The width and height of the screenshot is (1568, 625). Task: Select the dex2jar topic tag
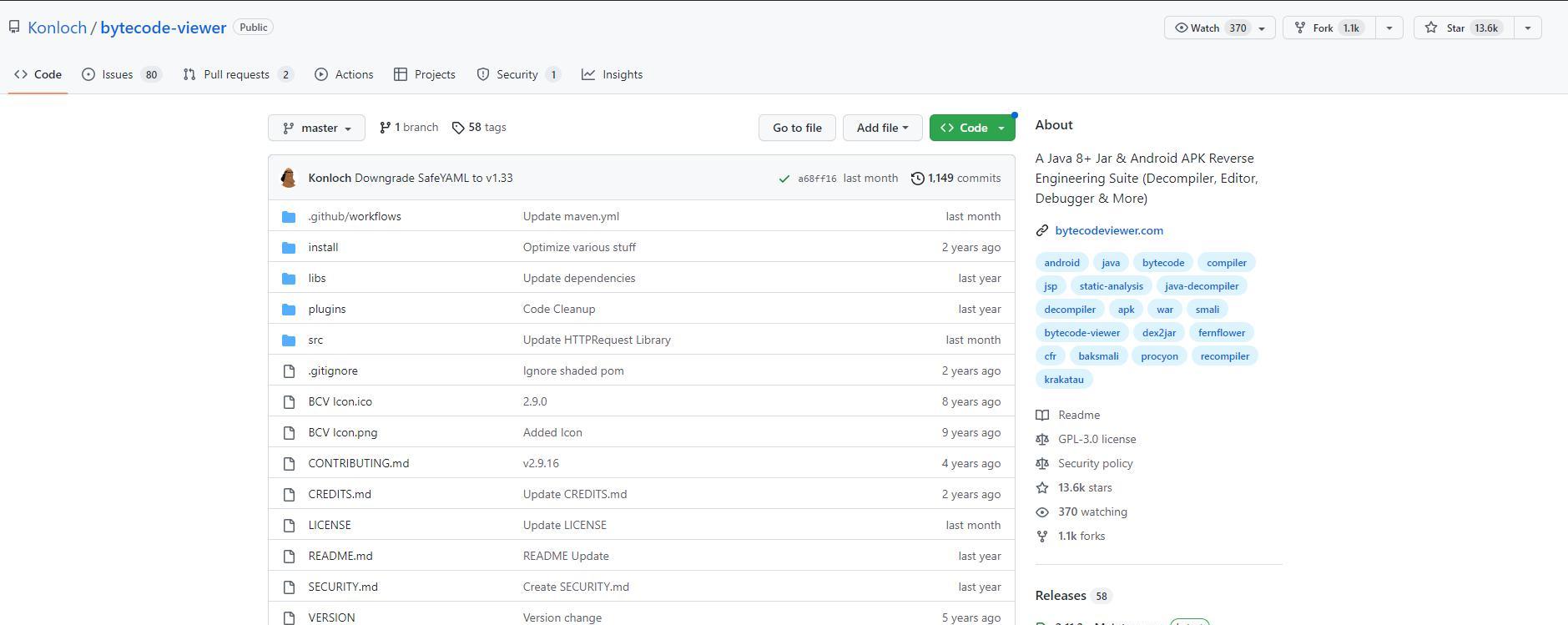coord(1158,333)
